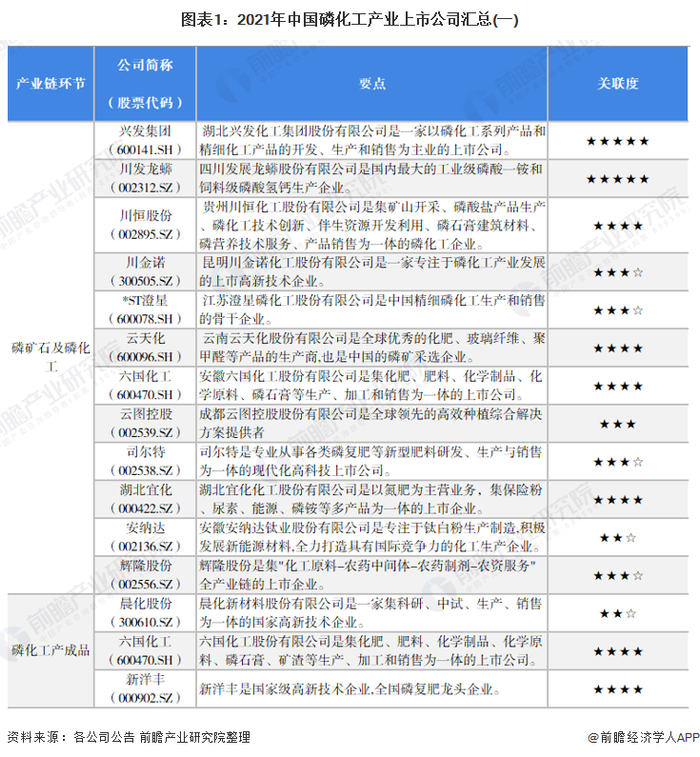Select the 安徽六国化工股份 description text
700x757 pixels.
tap(372, 386)
